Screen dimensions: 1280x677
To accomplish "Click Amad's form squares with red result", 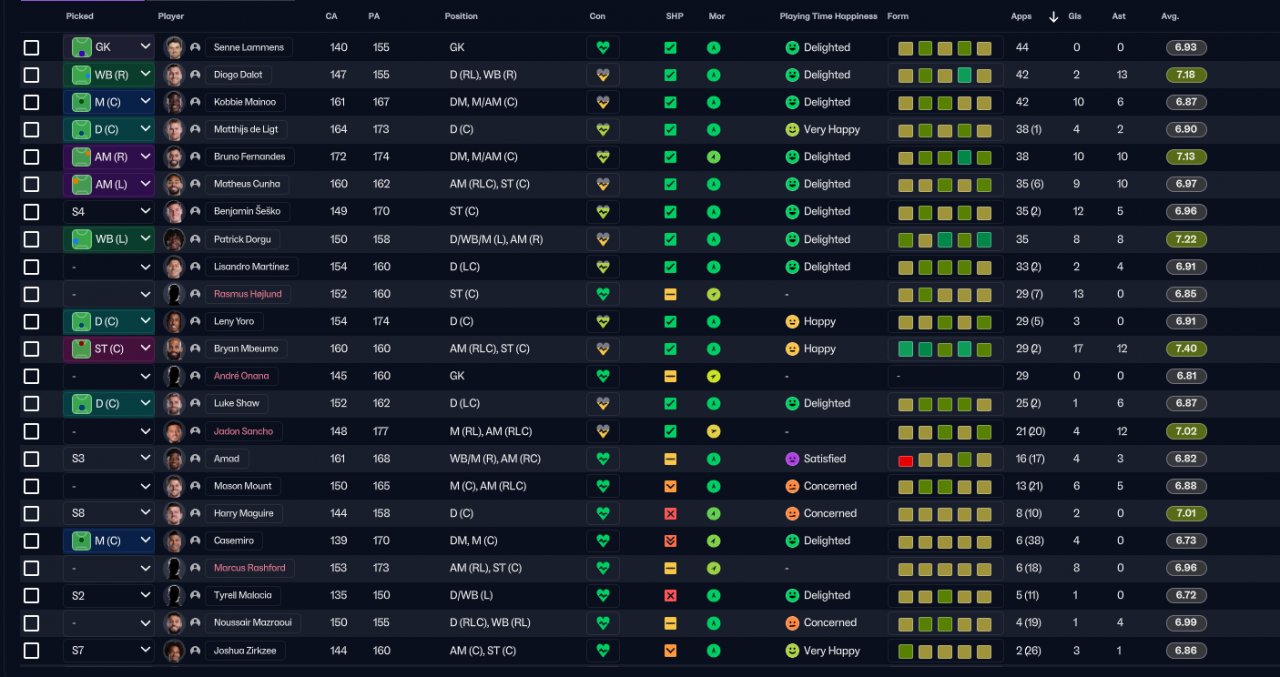I will [945, 459].
